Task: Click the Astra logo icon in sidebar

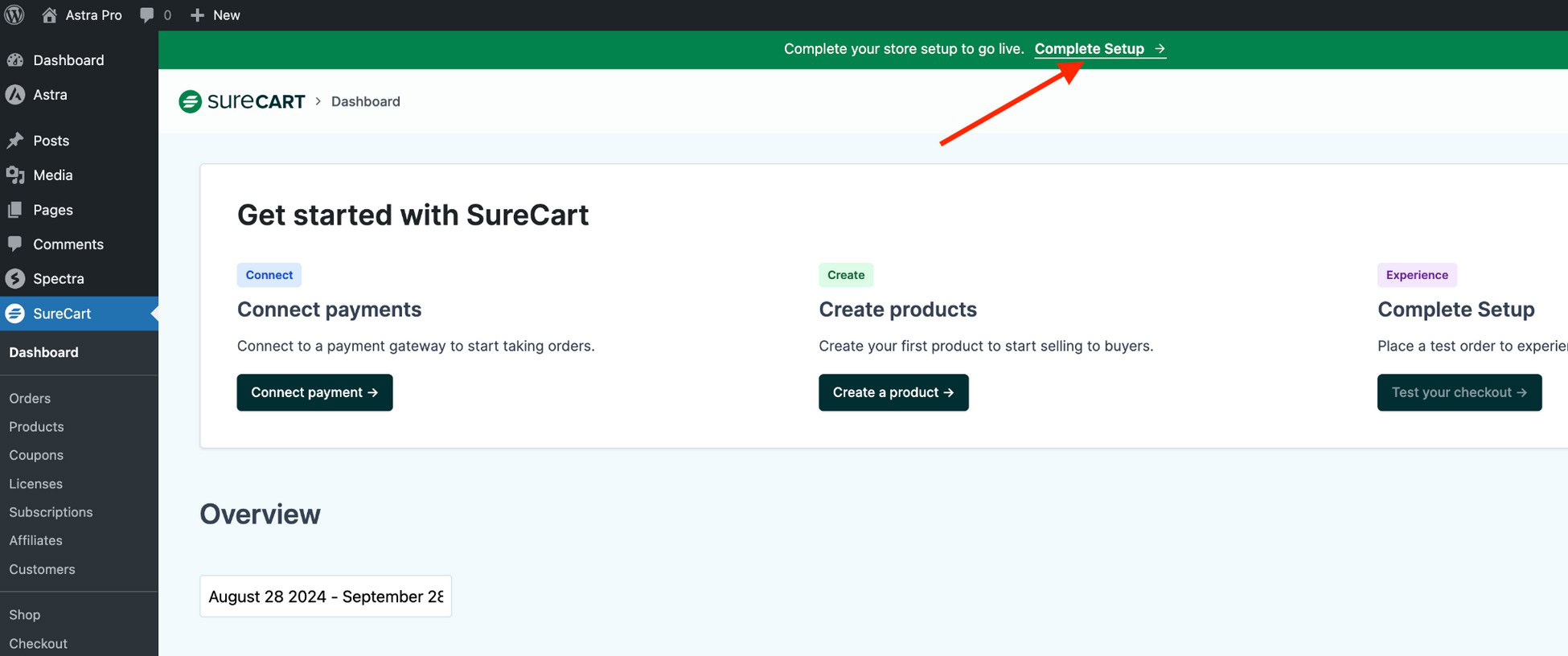Action: [15, 95]
